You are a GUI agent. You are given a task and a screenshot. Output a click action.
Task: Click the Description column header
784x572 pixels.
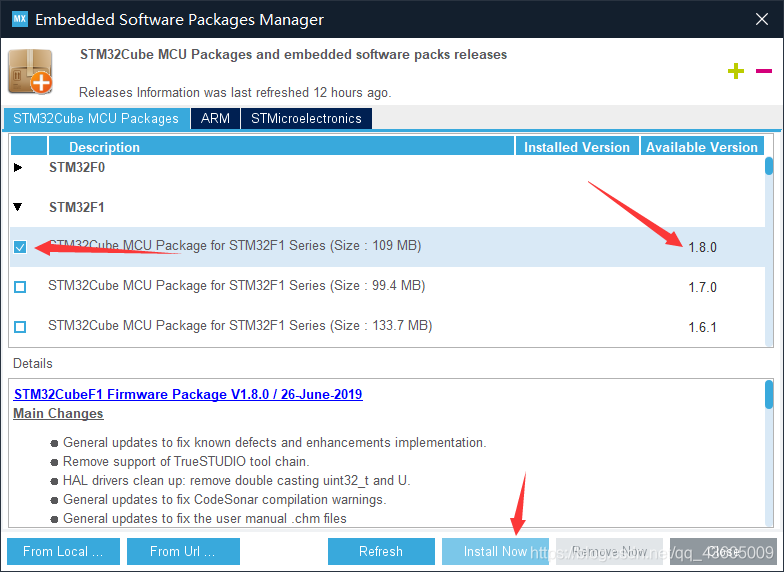(x=281, y=147)
